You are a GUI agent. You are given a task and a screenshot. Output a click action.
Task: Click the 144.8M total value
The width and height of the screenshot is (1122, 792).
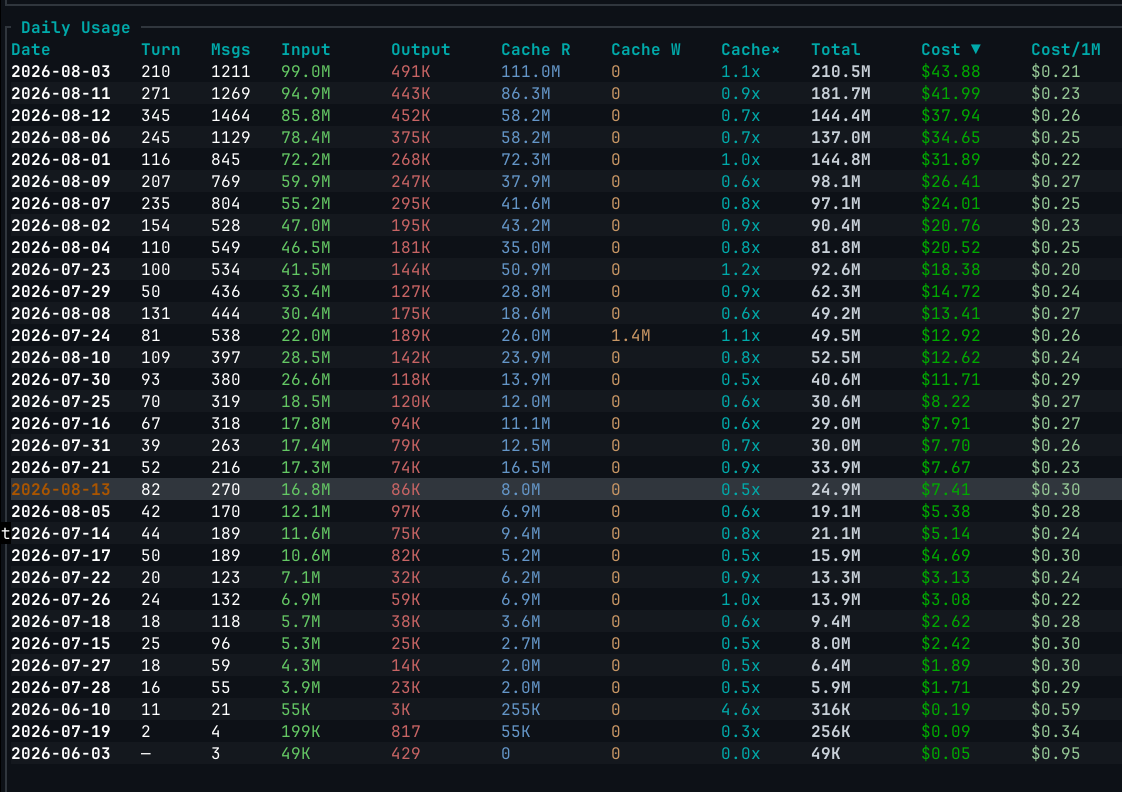[841, 160]
